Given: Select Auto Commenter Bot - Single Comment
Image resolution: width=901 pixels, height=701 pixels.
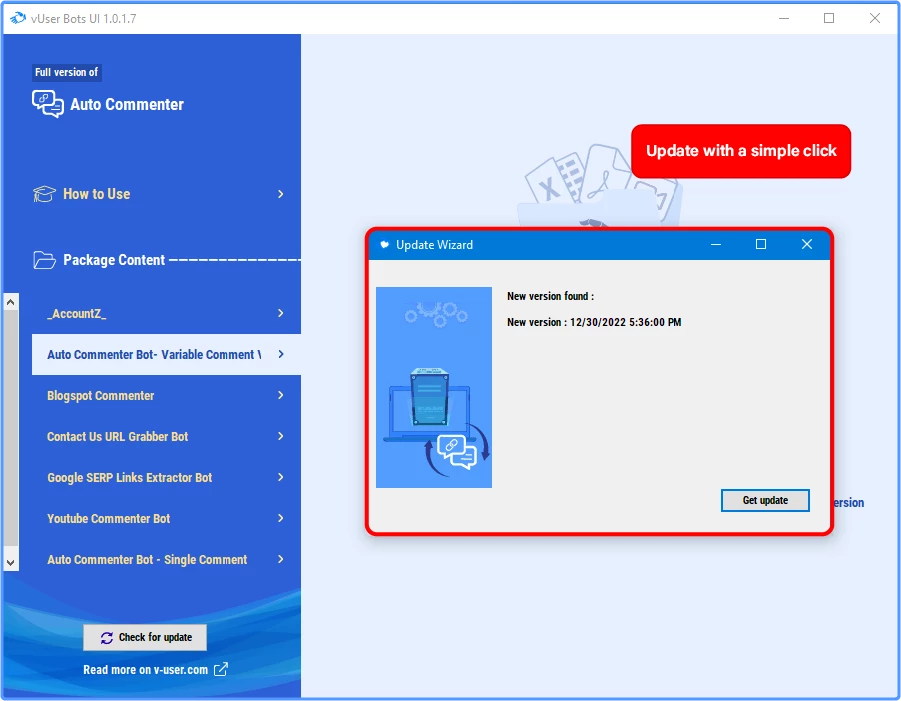Looking at the screenshot, I should [166, 560].
